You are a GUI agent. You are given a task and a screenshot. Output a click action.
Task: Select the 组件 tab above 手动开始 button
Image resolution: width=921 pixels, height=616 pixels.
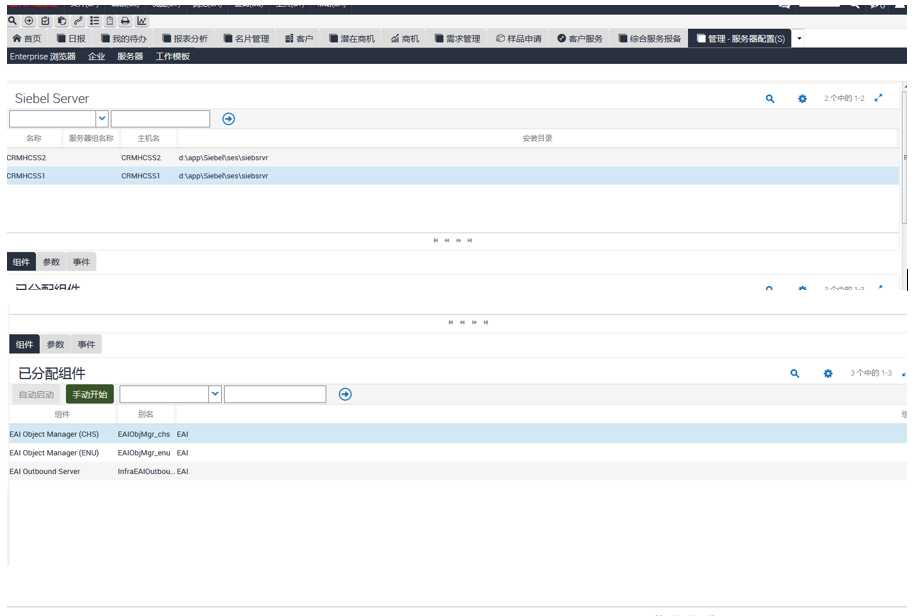tap(24, 344)
